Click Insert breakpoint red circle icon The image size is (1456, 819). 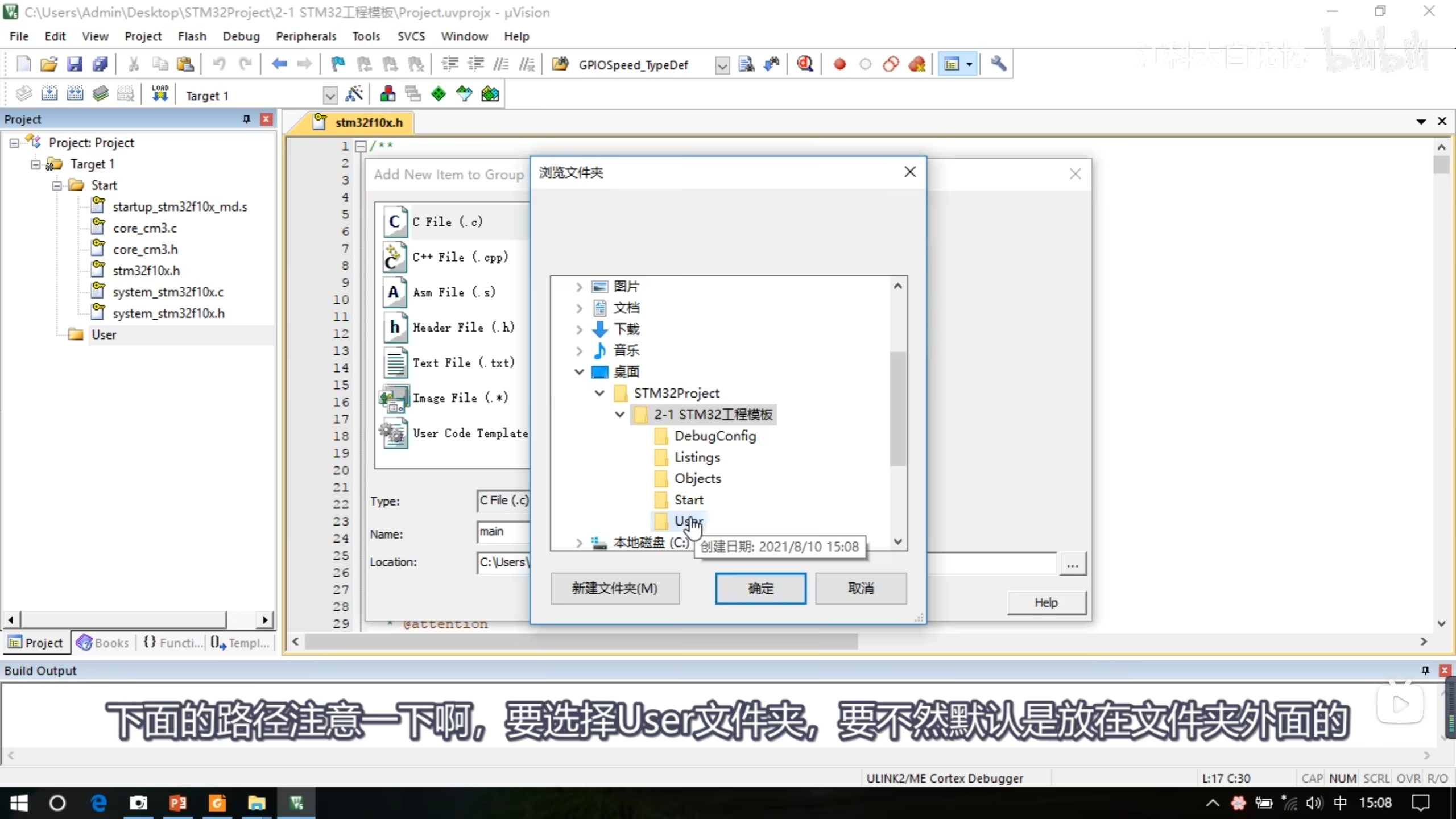839,64
